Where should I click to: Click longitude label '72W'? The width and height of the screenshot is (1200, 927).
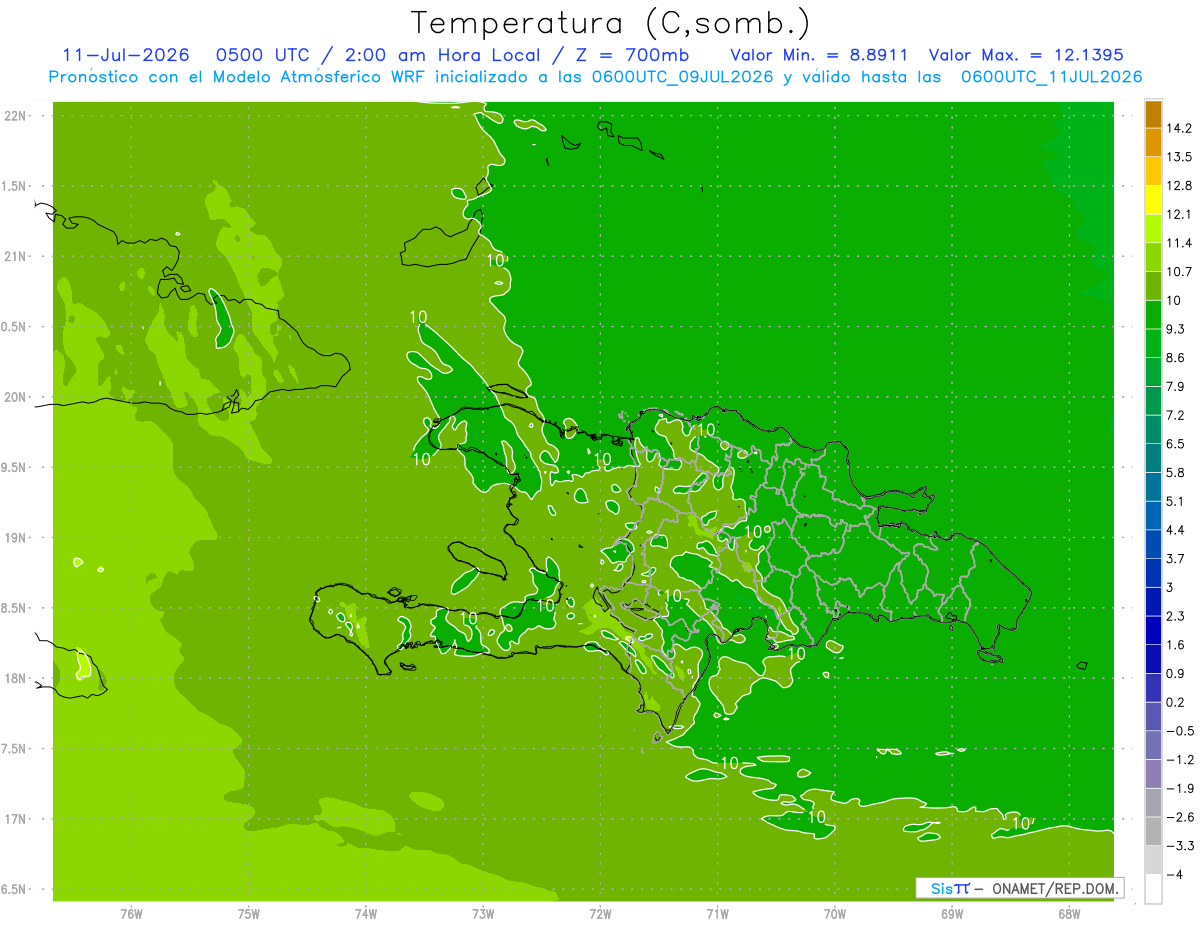[600, 914]
